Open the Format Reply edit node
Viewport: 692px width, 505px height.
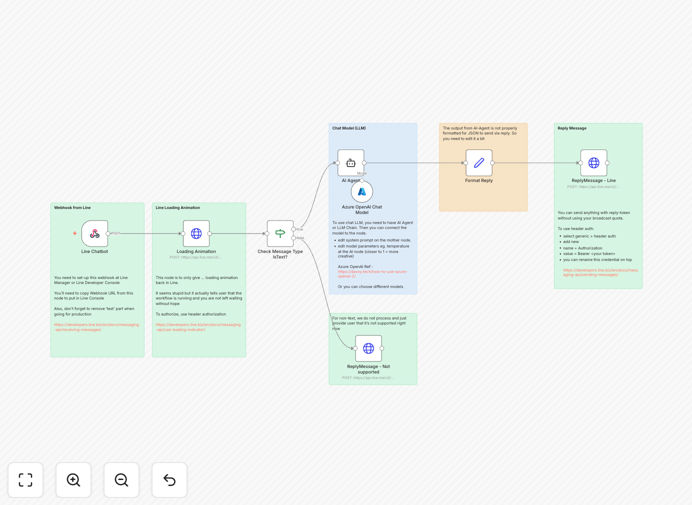tap(479, 163)
